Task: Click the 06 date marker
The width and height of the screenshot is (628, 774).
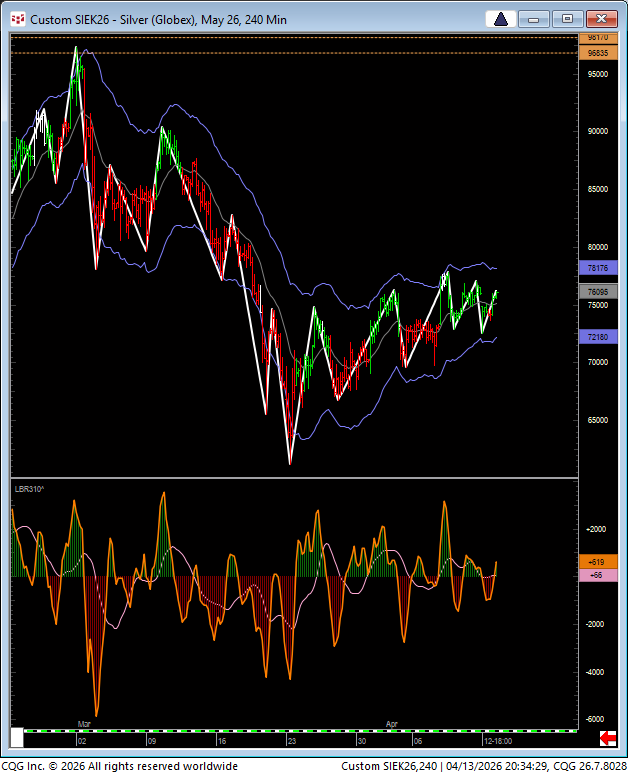Action: pos(418,741)
